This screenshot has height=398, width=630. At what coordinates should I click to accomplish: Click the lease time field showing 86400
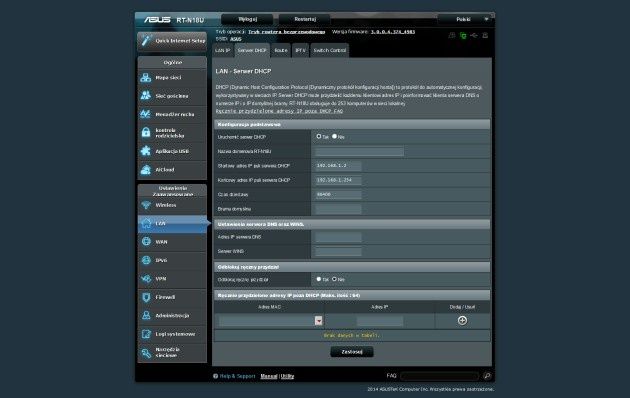[x=338, y=195]
